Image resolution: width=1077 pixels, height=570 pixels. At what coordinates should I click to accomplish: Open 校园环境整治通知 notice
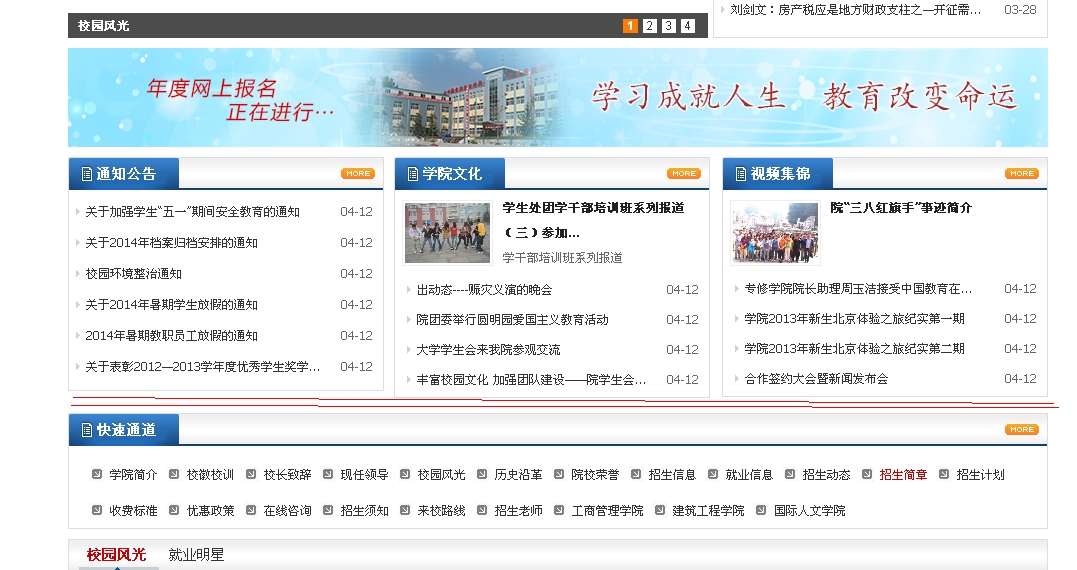point(133,274)
